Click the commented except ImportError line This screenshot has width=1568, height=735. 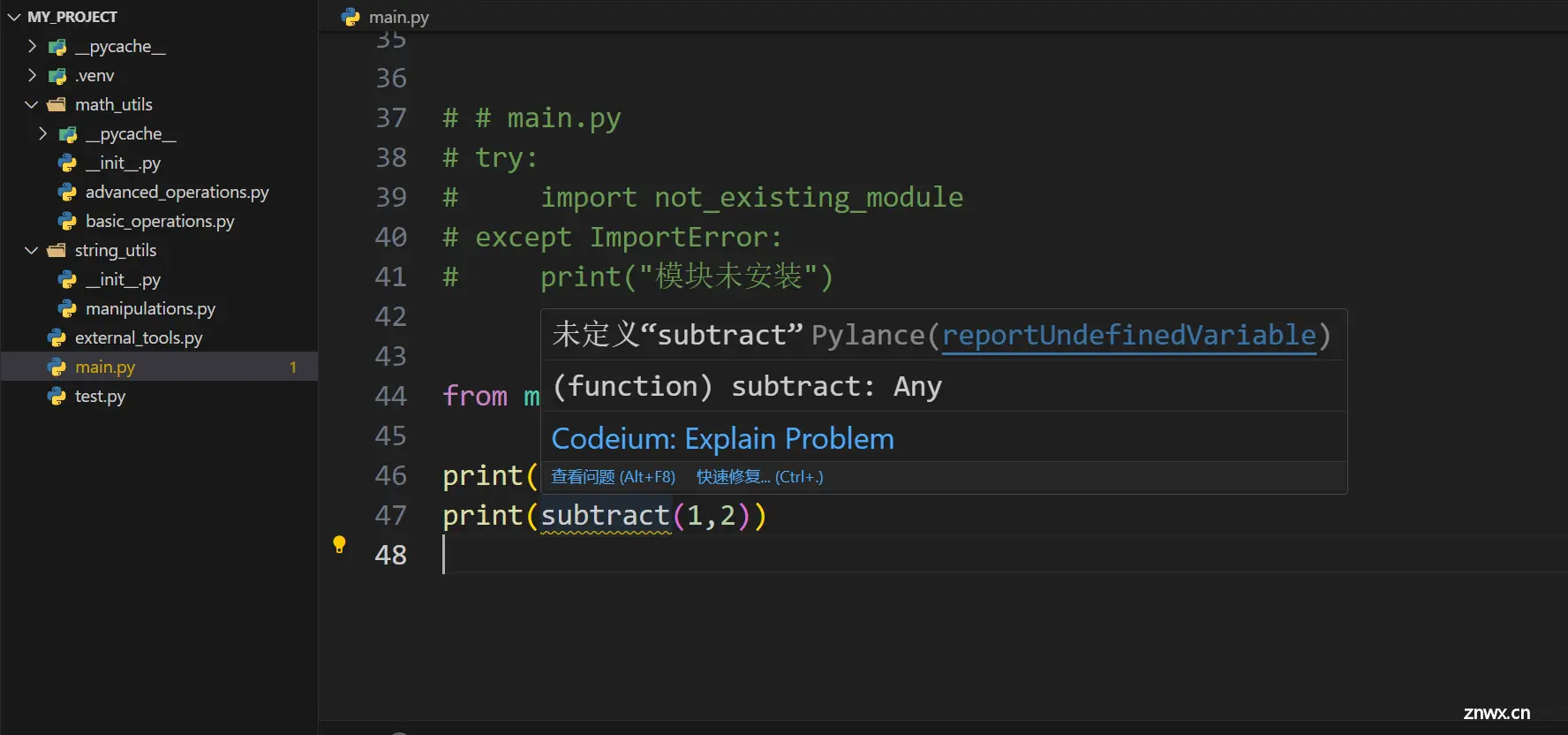coord(612,237)
